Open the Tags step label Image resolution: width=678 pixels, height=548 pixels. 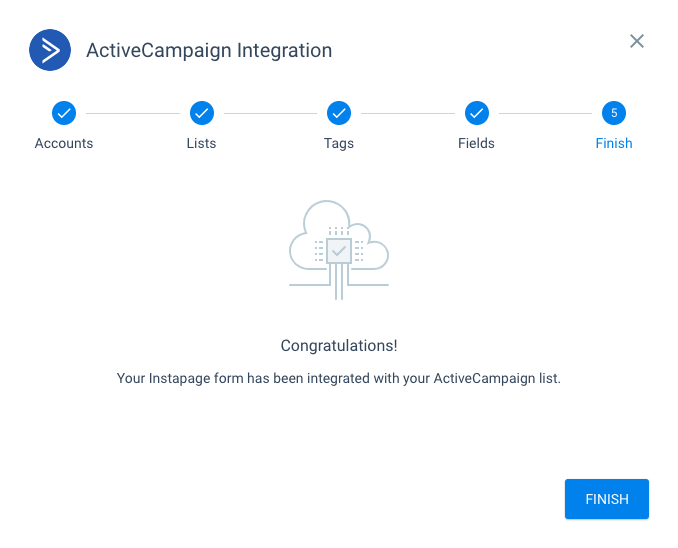pyautogui.click(x=339, y=144)
